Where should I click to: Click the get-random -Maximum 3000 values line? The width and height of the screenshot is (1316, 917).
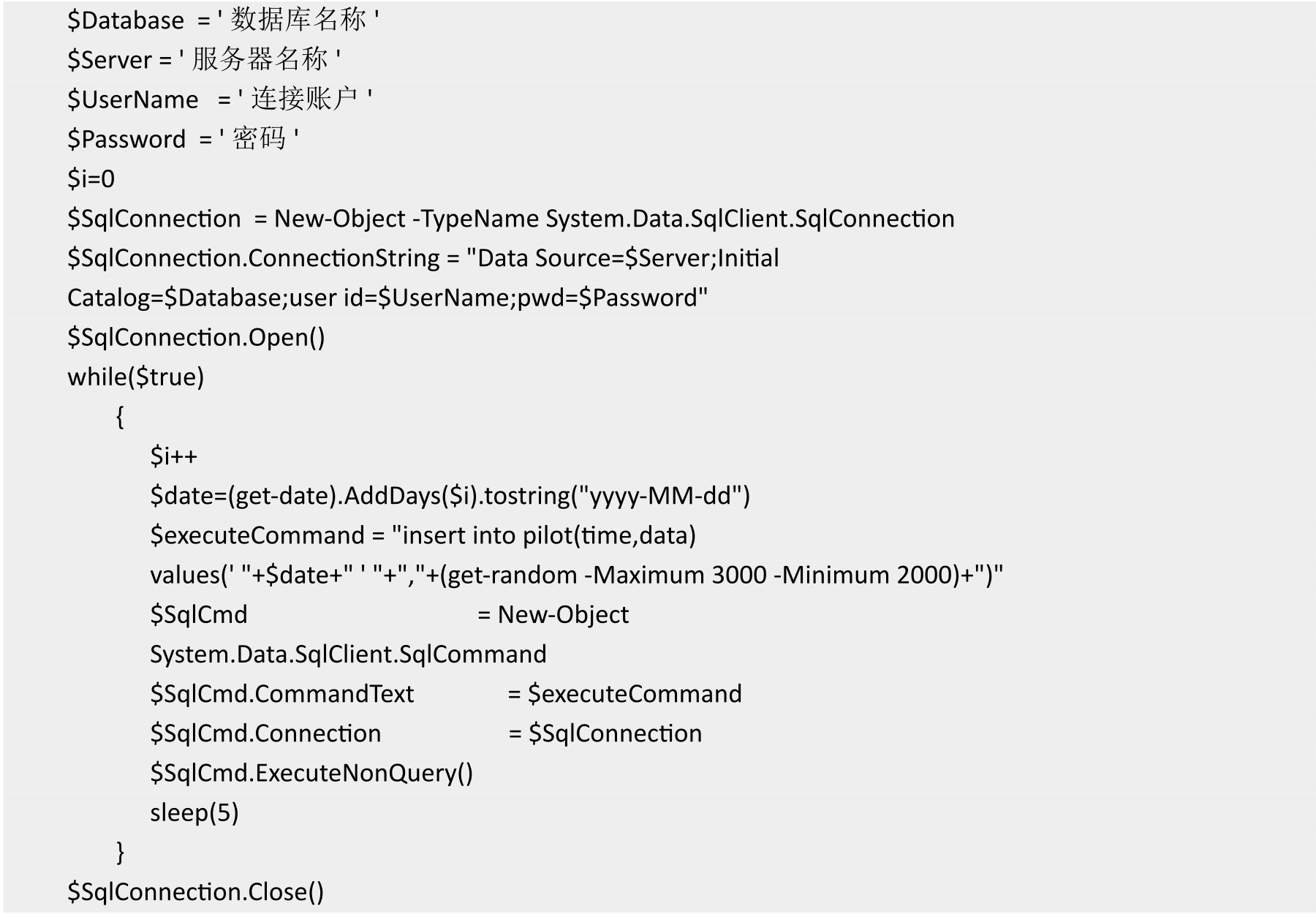point(577,576)
